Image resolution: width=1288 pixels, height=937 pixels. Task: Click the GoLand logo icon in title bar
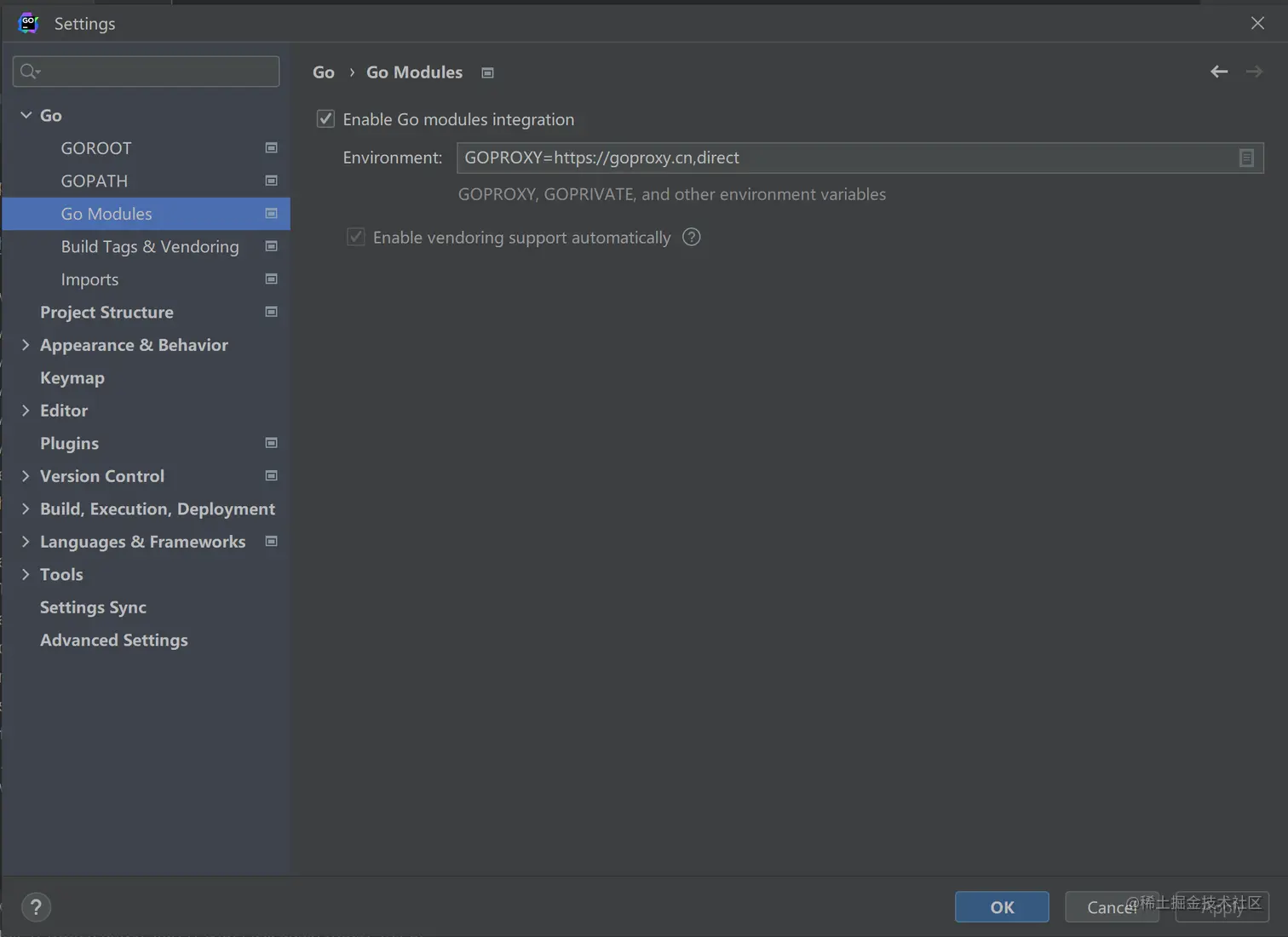click(x=29, y=23)
